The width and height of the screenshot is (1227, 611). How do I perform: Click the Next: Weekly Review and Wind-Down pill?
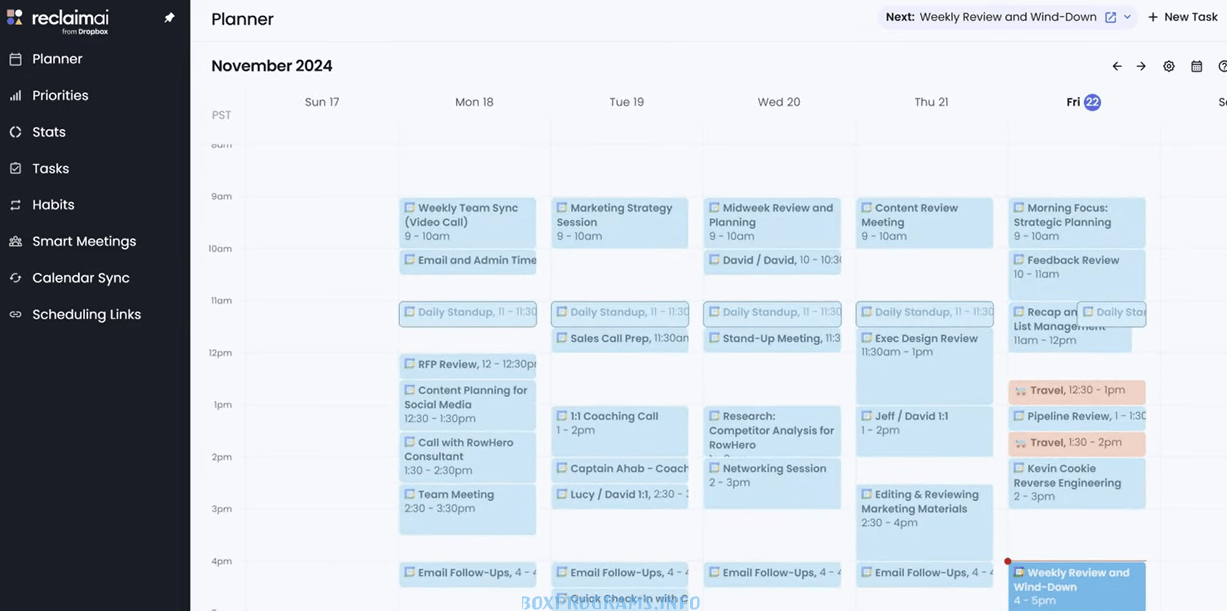[x=1000, y=17]
